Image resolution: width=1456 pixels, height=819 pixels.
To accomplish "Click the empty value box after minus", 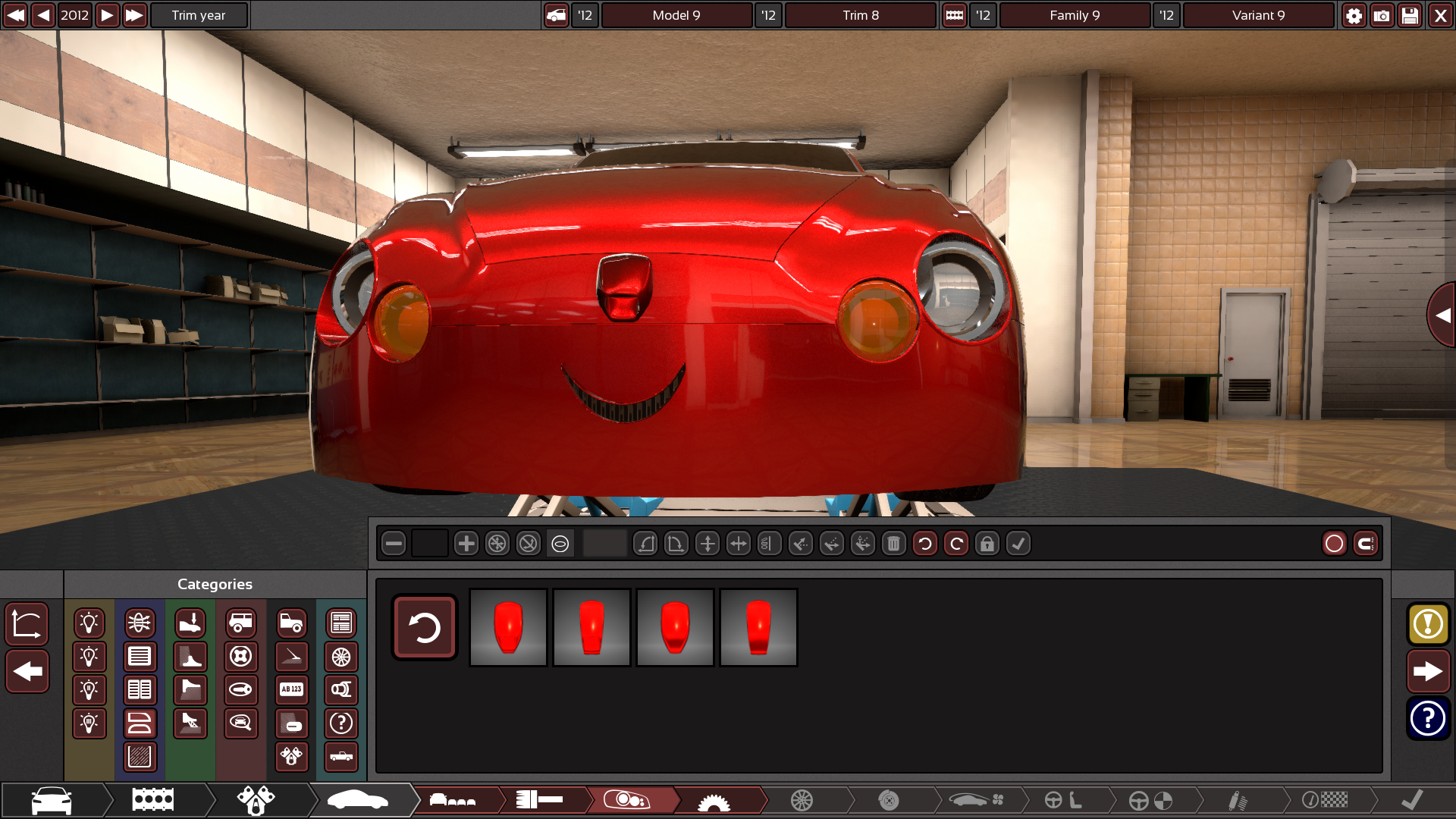I will click(429, 544).
